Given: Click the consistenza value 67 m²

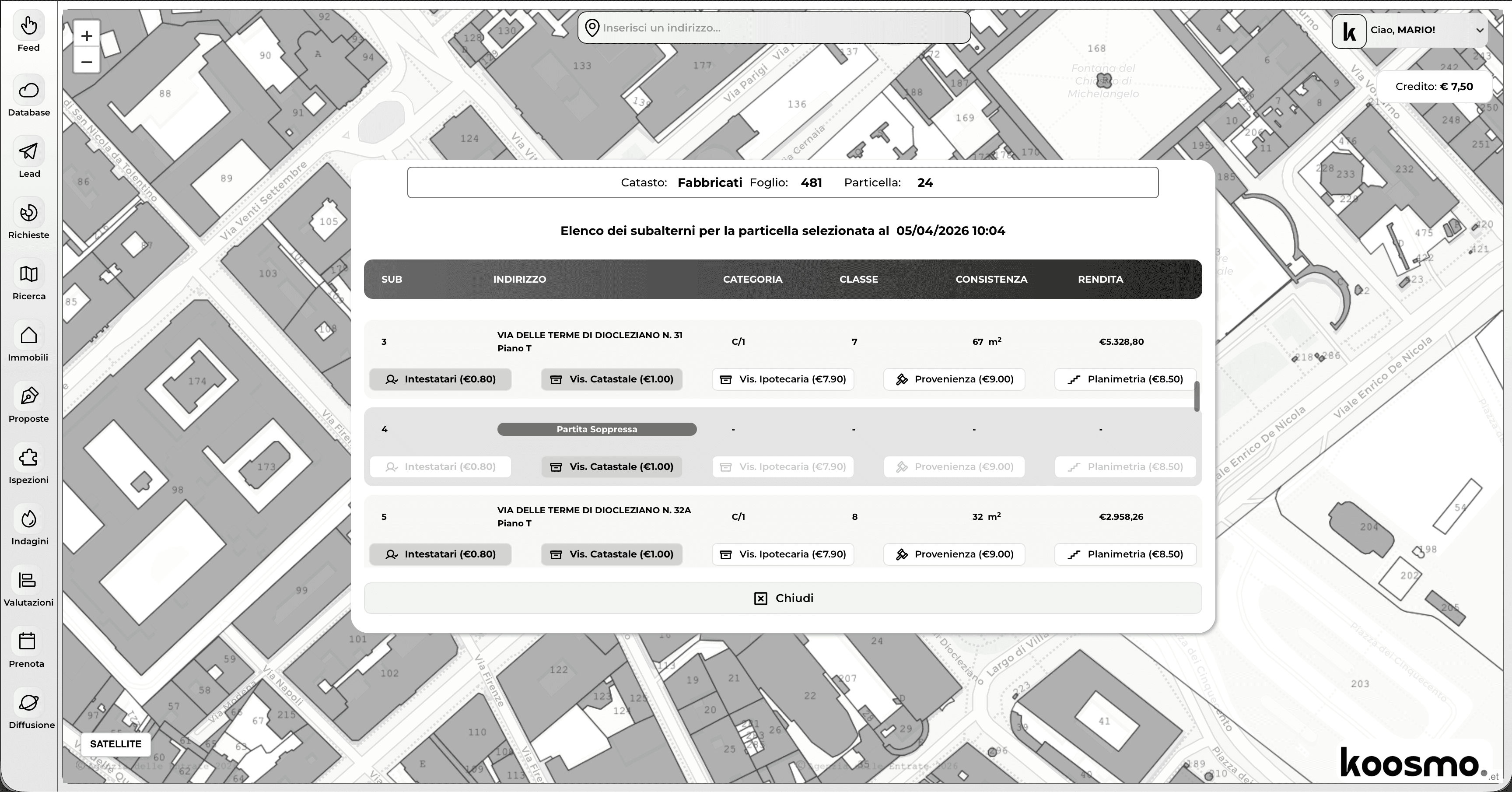Looking at the screenshot, I should [987, 341].
